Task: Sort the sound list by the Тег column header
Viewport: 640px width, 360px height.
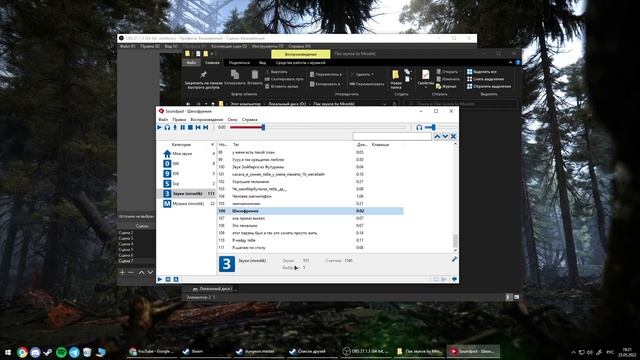Action: click(x=236, y=145)
